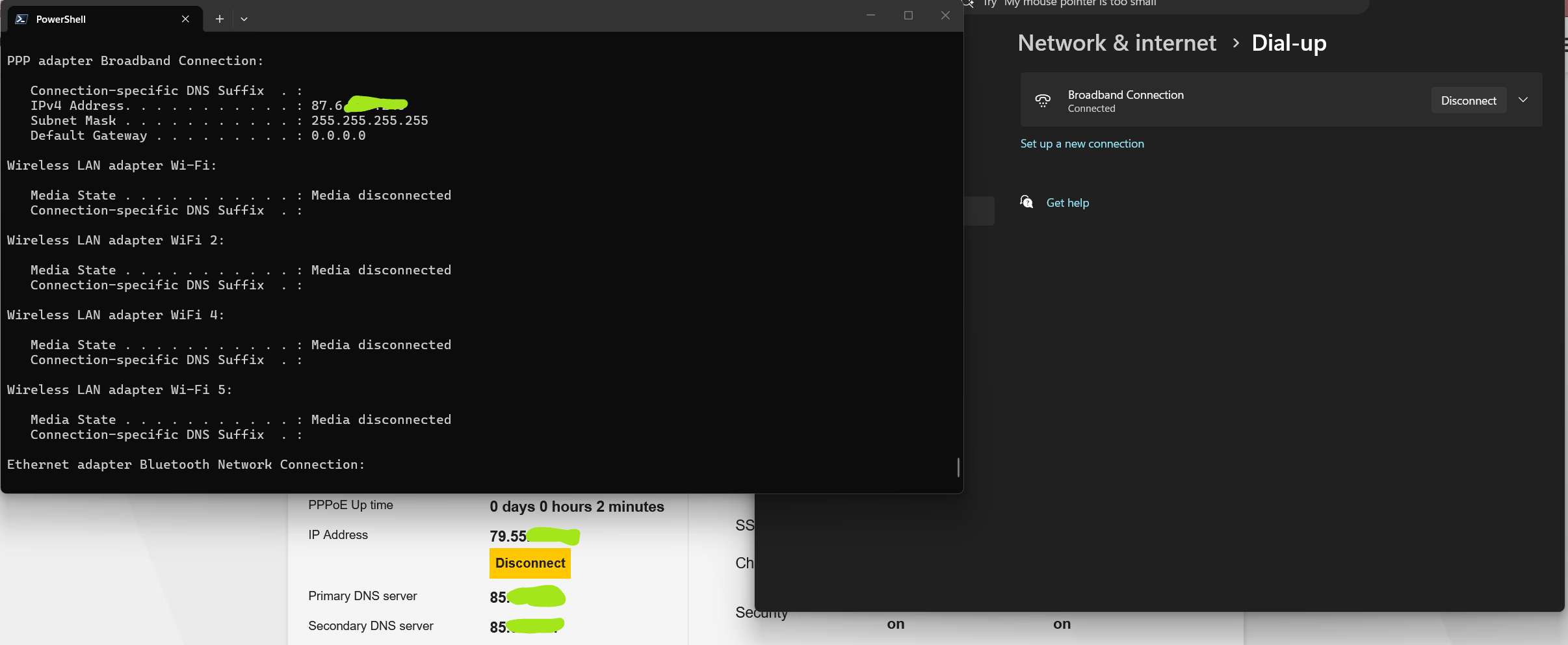
Task: Disconnect Broadband Connection in Settings
Action: point(1469,100)
